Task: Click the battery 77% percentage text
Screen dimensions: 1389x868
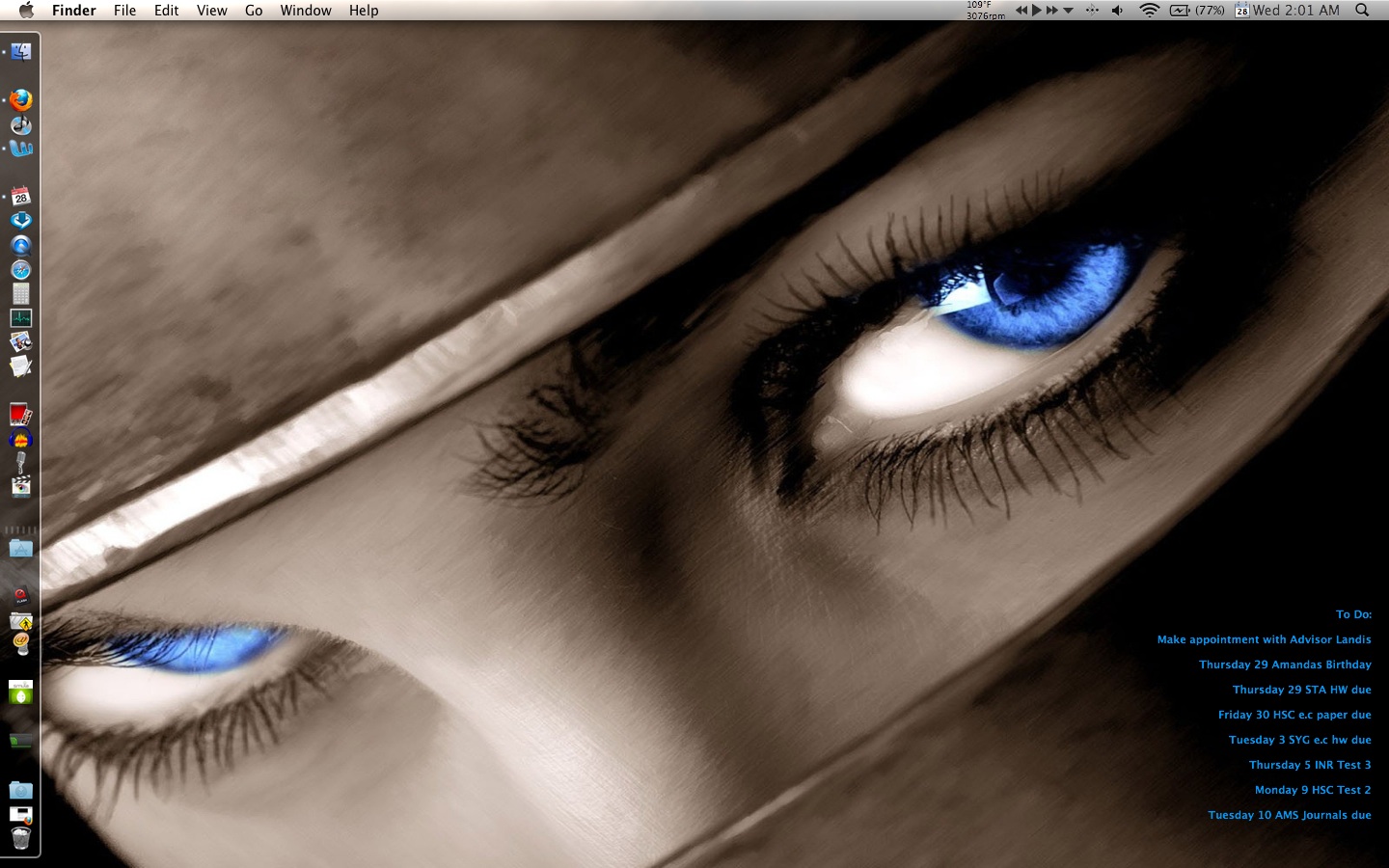Action: click(1210, 10)
